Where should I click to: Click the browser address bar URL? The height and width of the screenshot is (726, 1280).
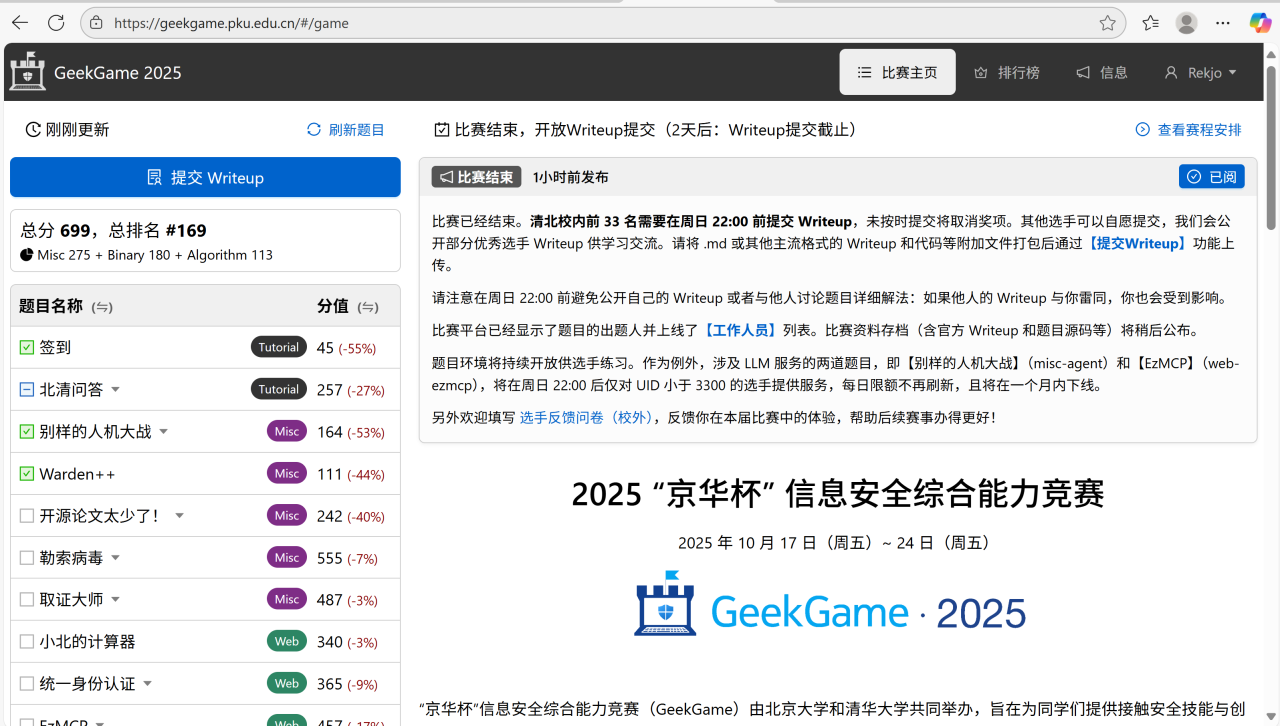pyautogui.click(x=231, y=22)
